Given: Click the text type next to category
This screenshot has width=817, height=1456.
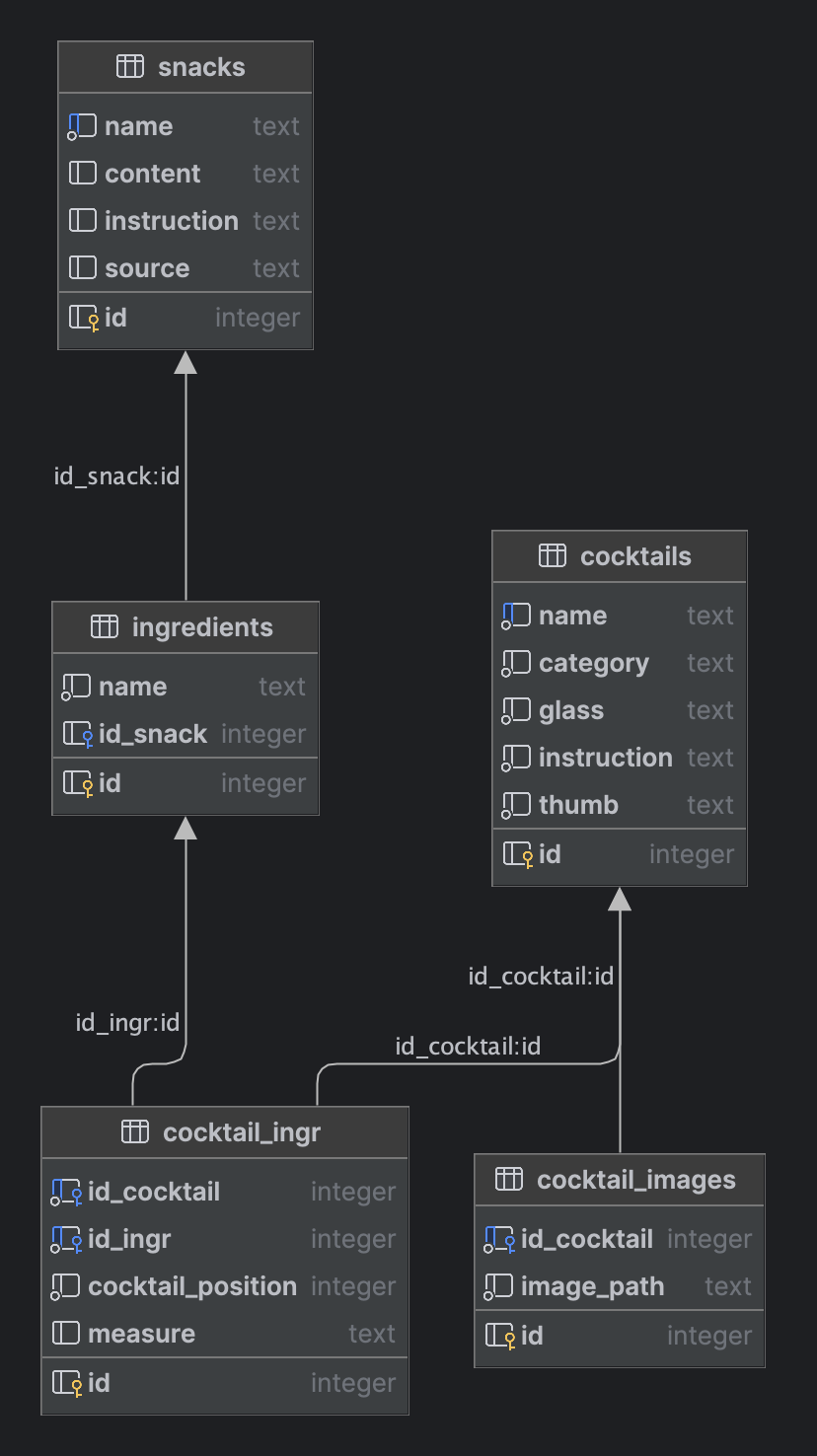Looking at the screenshot, I should pyautogui.click(x=710, y=663).
